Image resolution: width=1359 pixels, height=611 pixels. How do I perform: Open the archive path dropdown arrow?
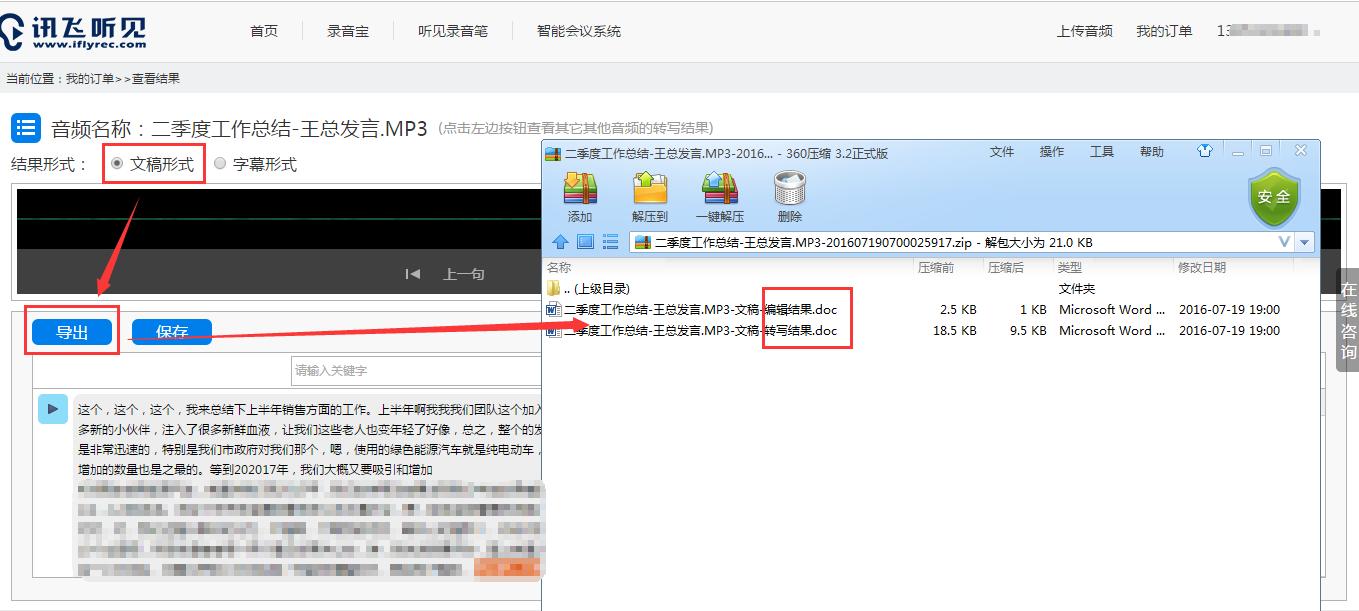pos(1305,241)
